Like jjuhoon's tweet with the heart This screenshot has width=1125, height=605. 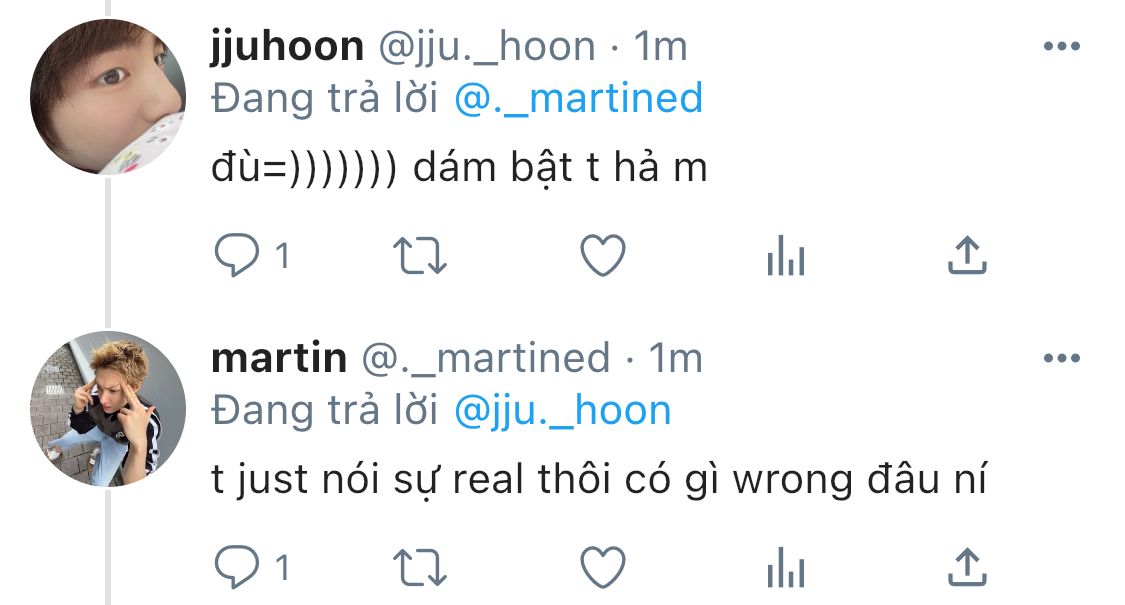(603, 255)
